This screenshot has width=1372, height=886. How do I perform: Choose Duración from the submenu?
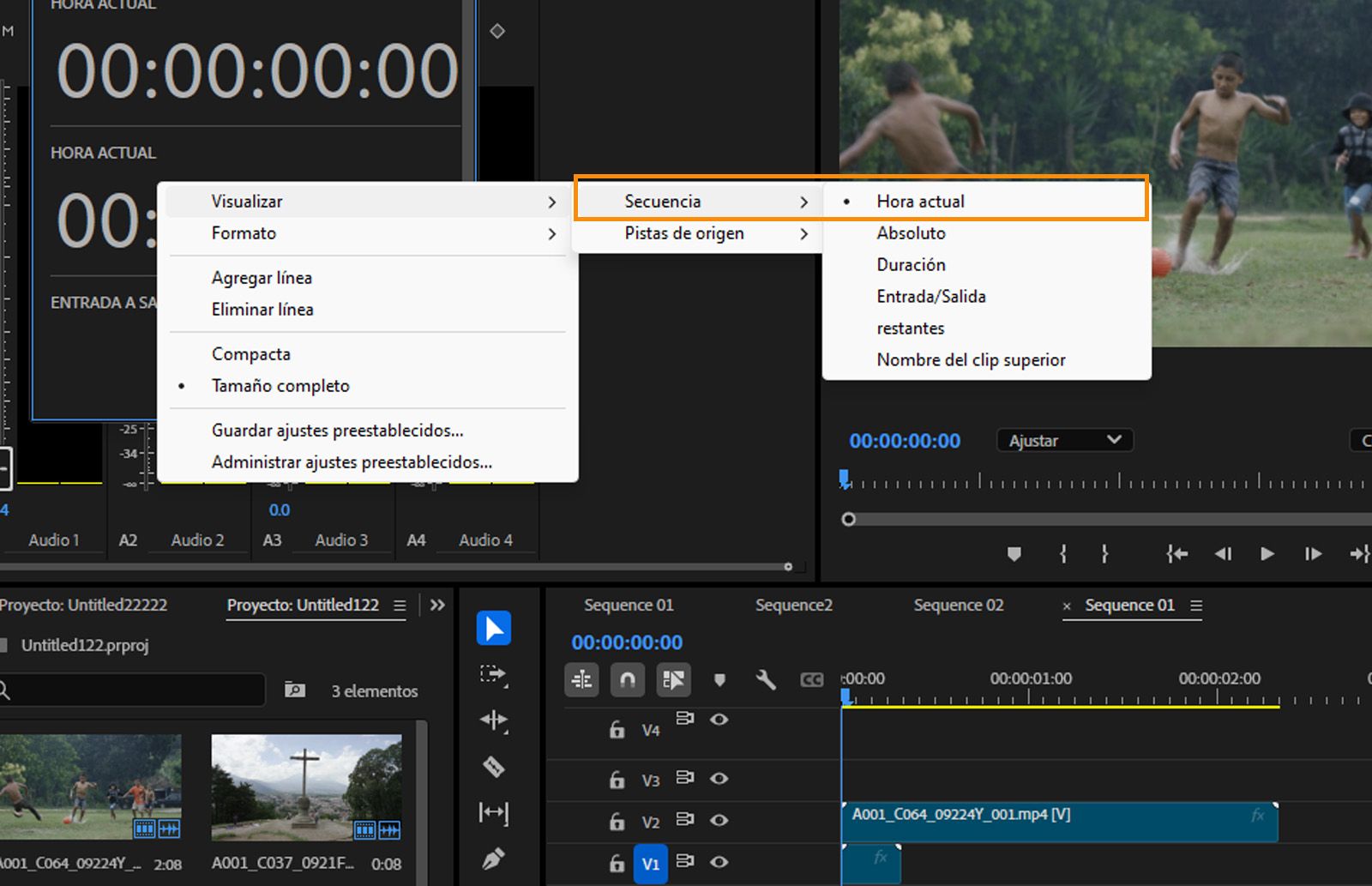pyautogui.click(x=911, y=265)
